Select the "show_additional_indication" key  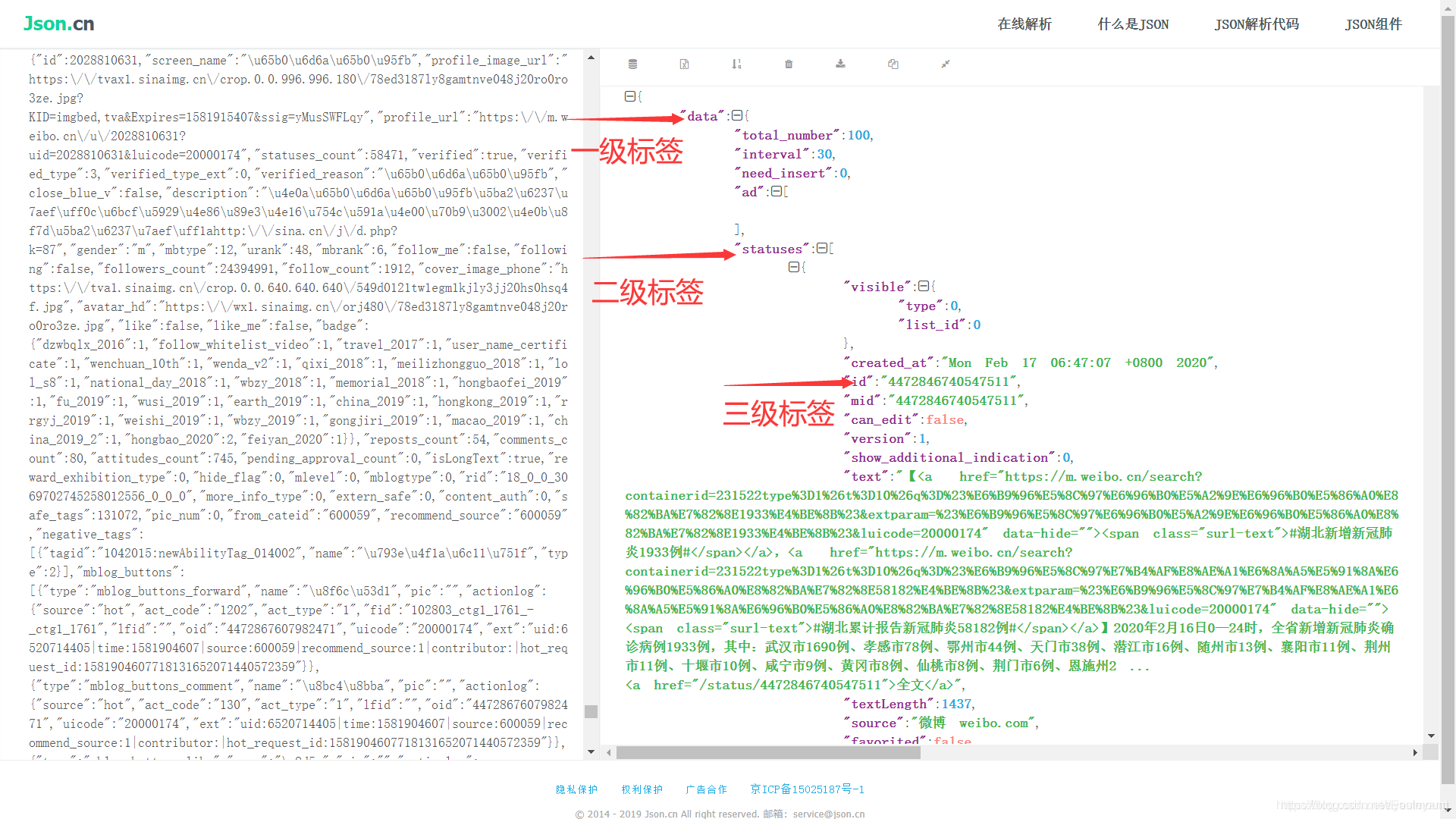pos(949,457)
